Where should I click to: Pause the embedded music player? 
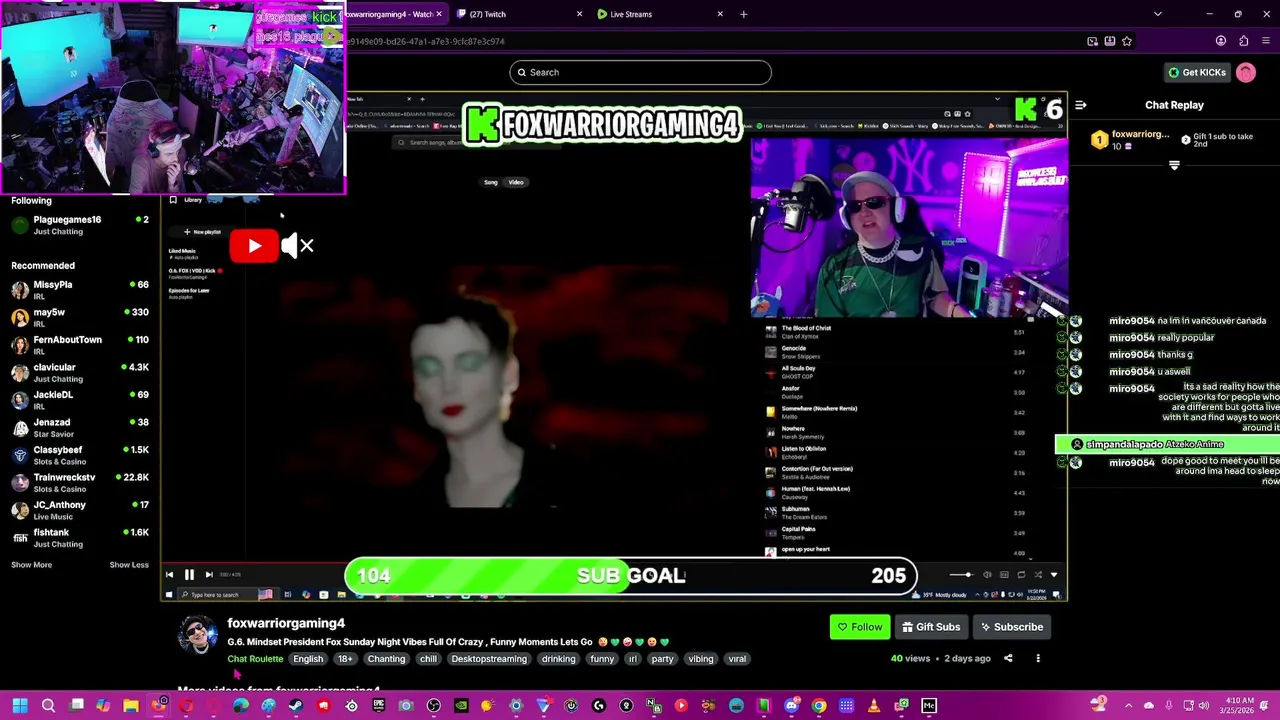[x=189, y=575]
